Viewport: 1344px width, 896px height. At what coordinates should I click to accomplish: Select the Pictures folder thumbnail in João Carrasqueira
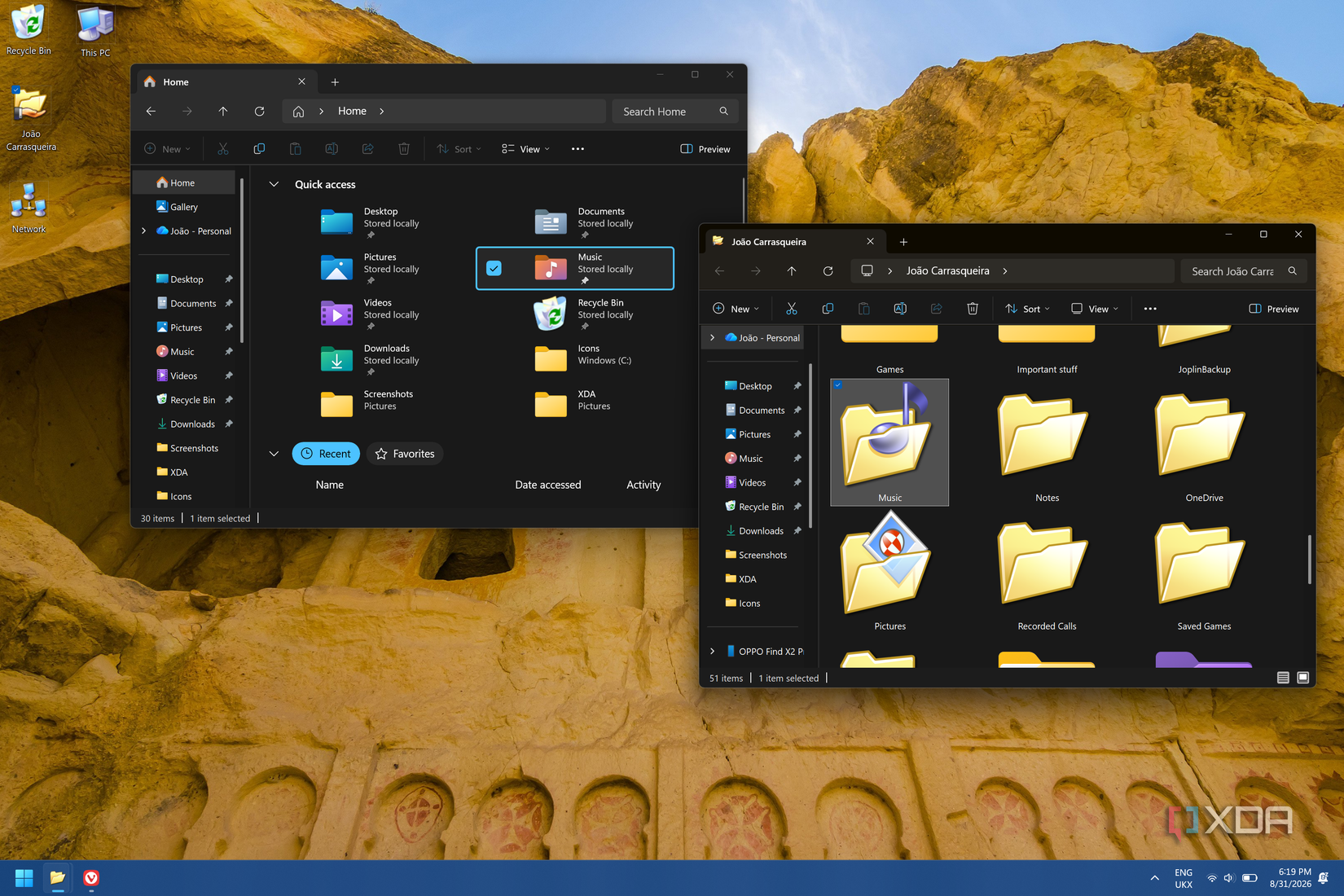[889, 570]
